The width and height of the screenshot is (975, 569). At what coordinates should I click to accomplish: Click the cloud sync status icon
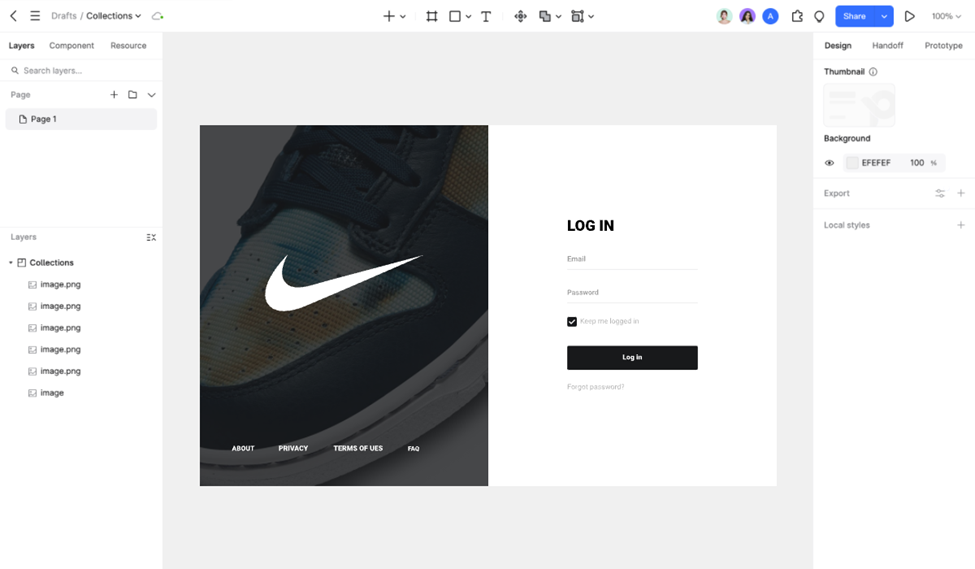[x=158, y=16]
